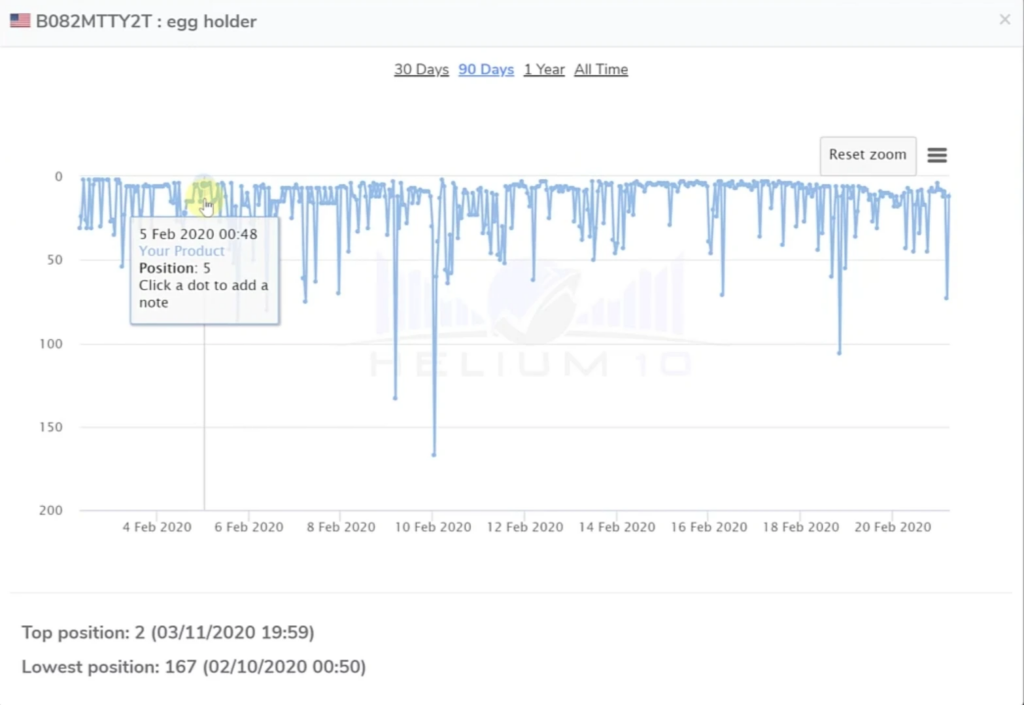
Task: Click the deep spike dot near 18 Feb 2020
Action: [x=838, y=351]
